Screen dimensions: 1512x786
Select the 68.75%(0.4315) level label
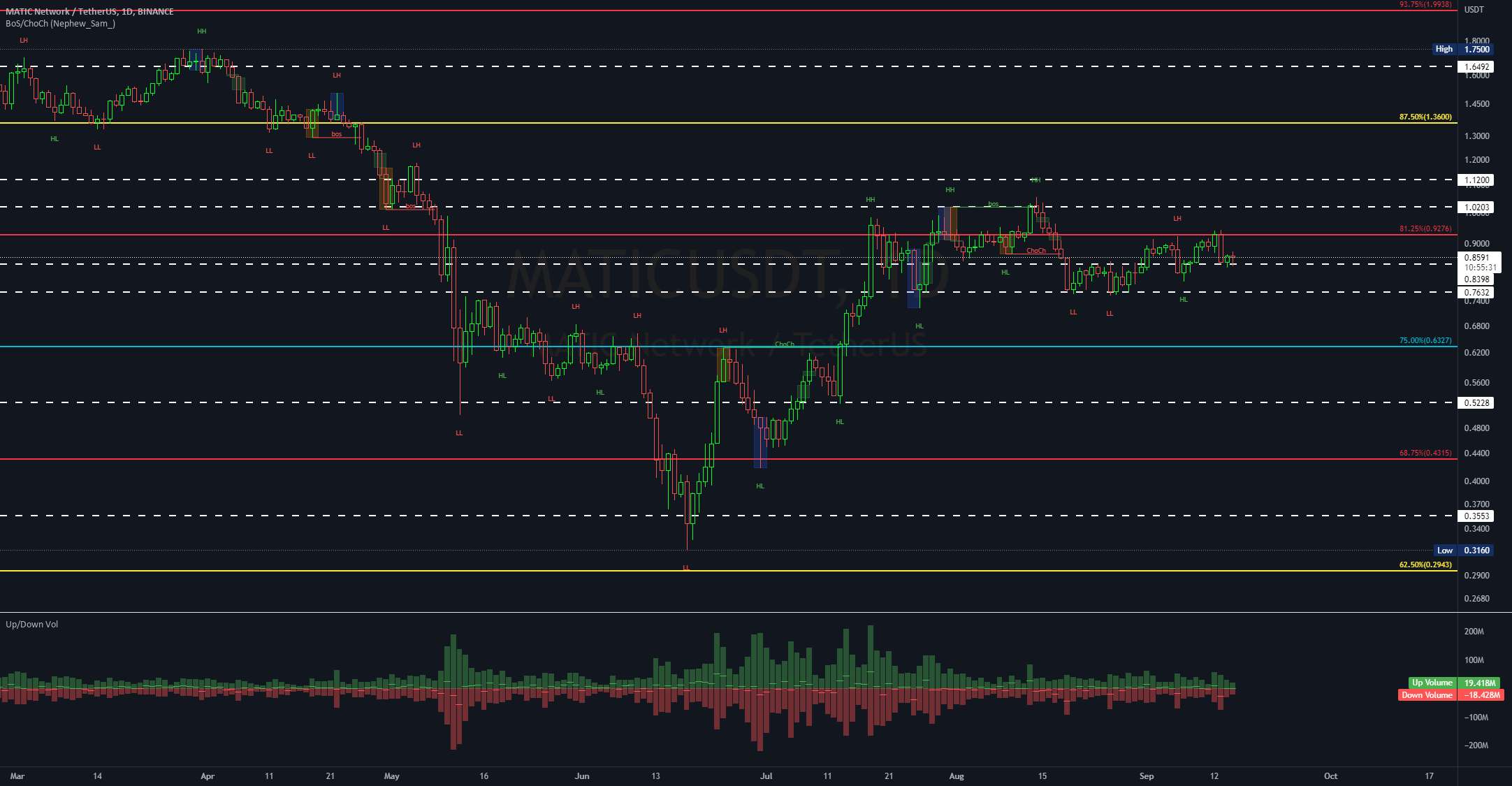point(1425,453)
